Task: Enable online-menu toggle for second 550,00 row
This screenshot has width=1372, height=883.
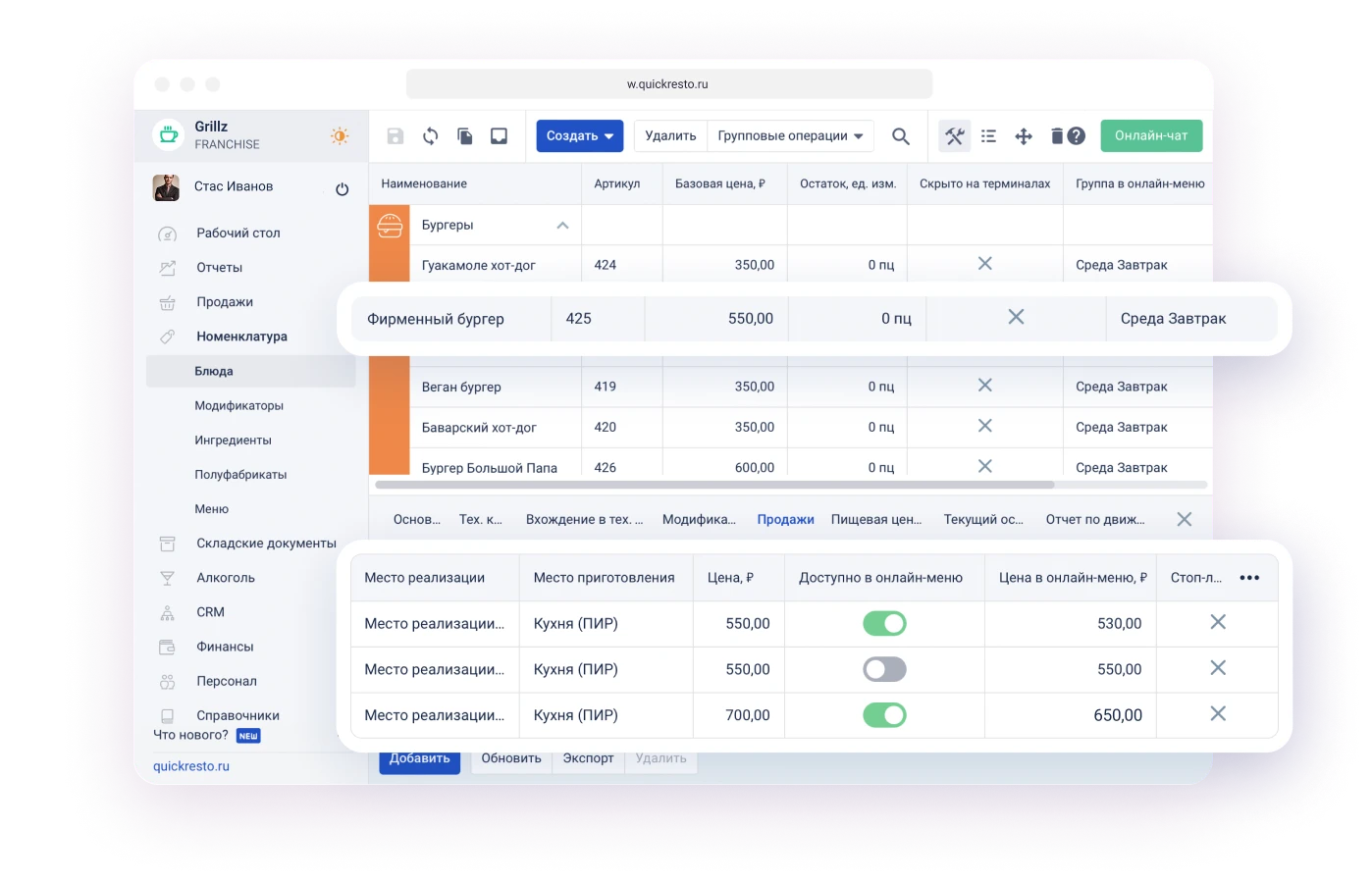Action: pyautogui.click(x=884, y=669)
